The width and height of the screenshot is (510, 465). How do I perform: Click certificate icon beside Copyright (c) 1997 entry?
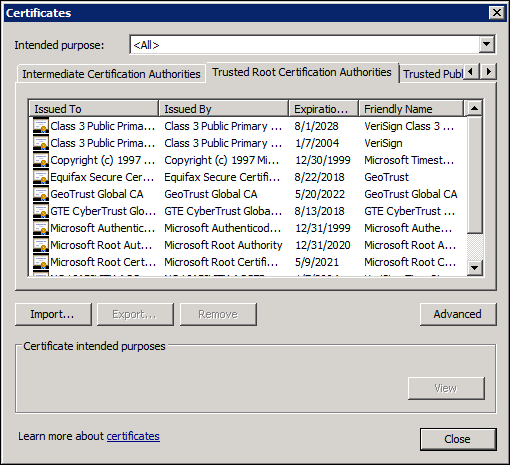coord(41,160)
